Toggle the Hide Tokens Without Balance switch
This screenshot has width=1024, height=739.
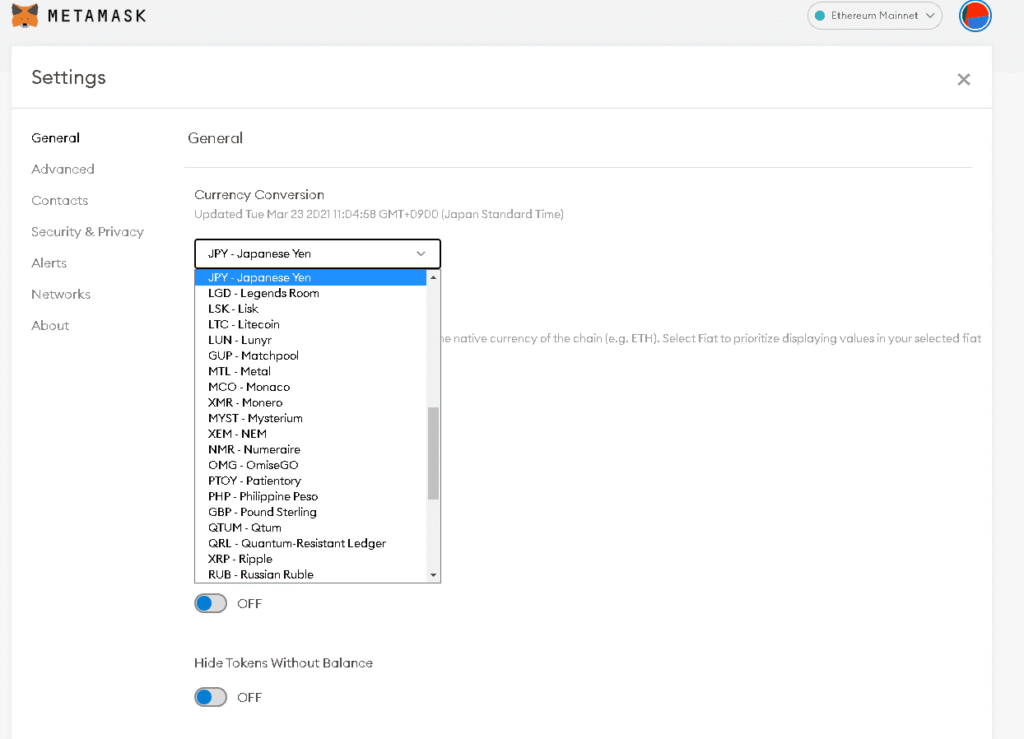211,697
